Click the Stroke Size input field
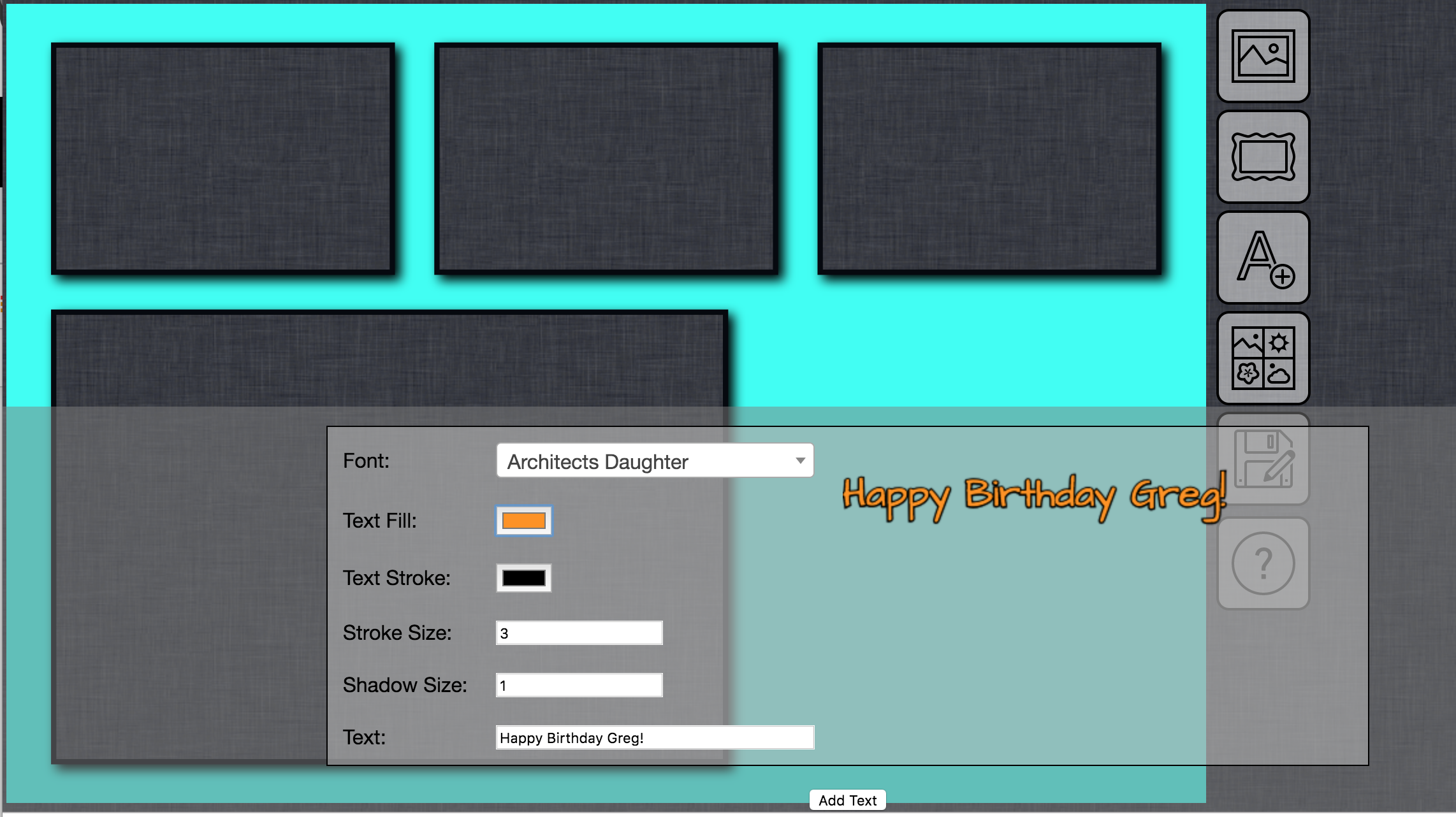This screenshot has width=1456, height=817. coord(578,632)
